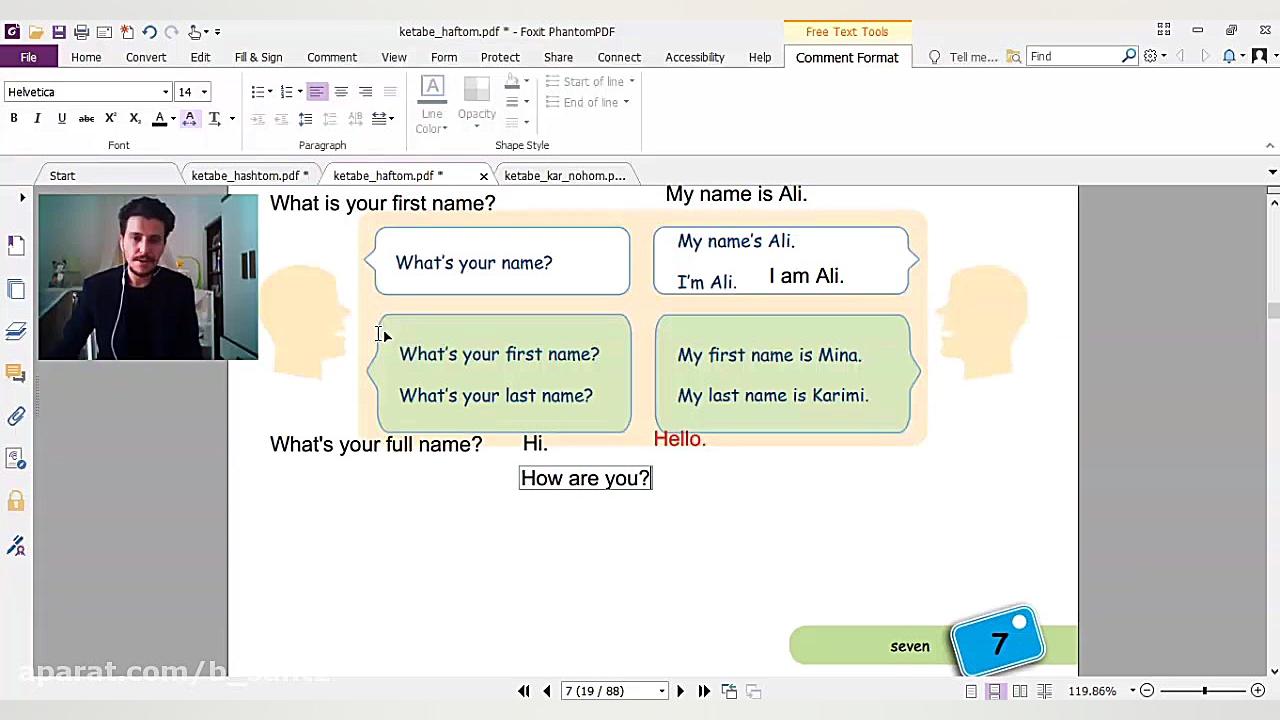Open the Comment ribbon tab
This screenshot has width=1280, height=720.
[331, 57]
